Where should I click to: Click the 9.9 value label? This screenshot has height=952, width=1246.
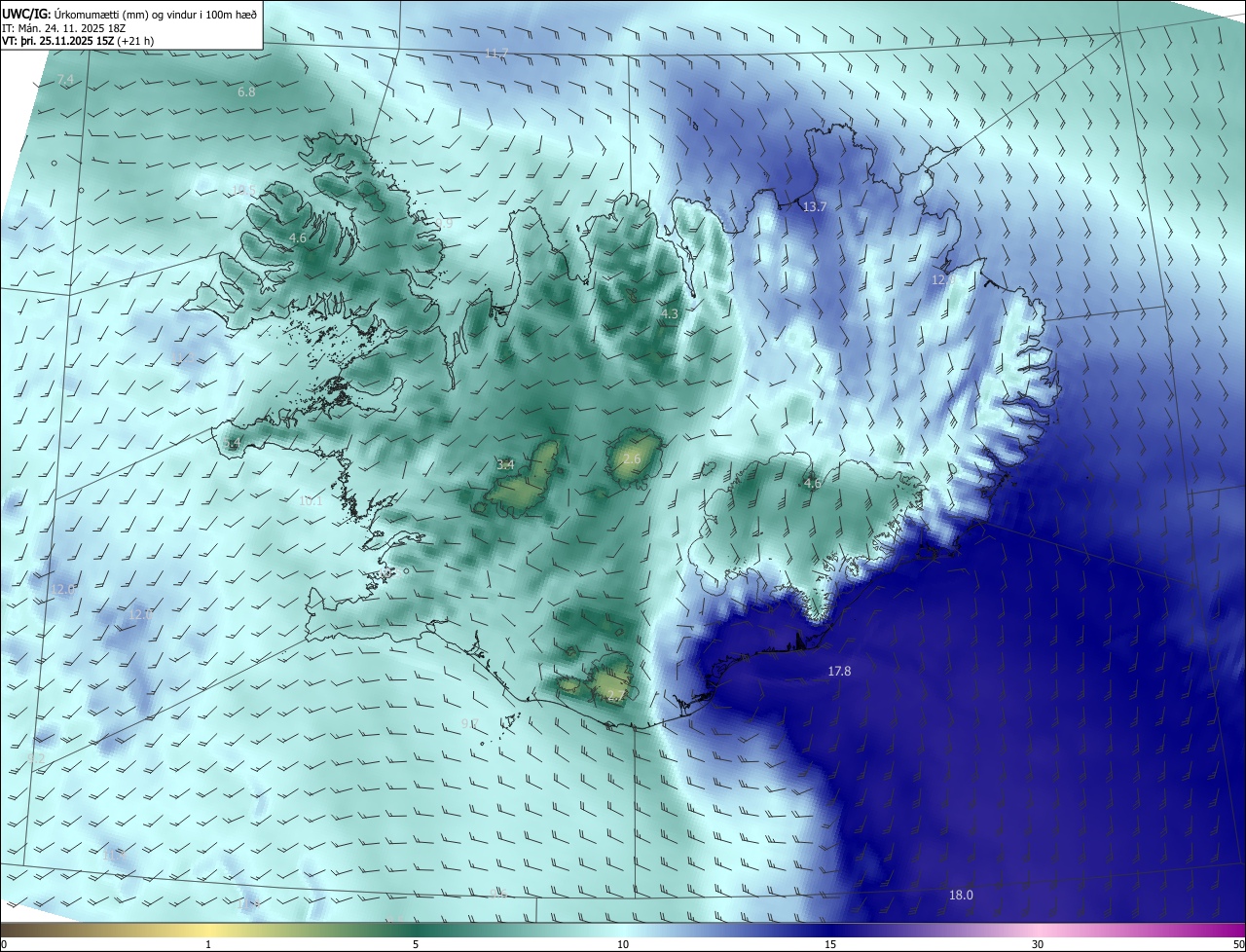[444, 224]
